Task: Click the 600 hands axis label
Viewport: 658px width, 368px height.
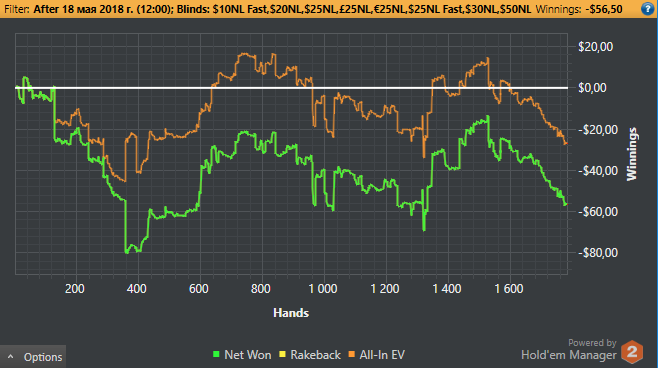Action: coord(198,289)
